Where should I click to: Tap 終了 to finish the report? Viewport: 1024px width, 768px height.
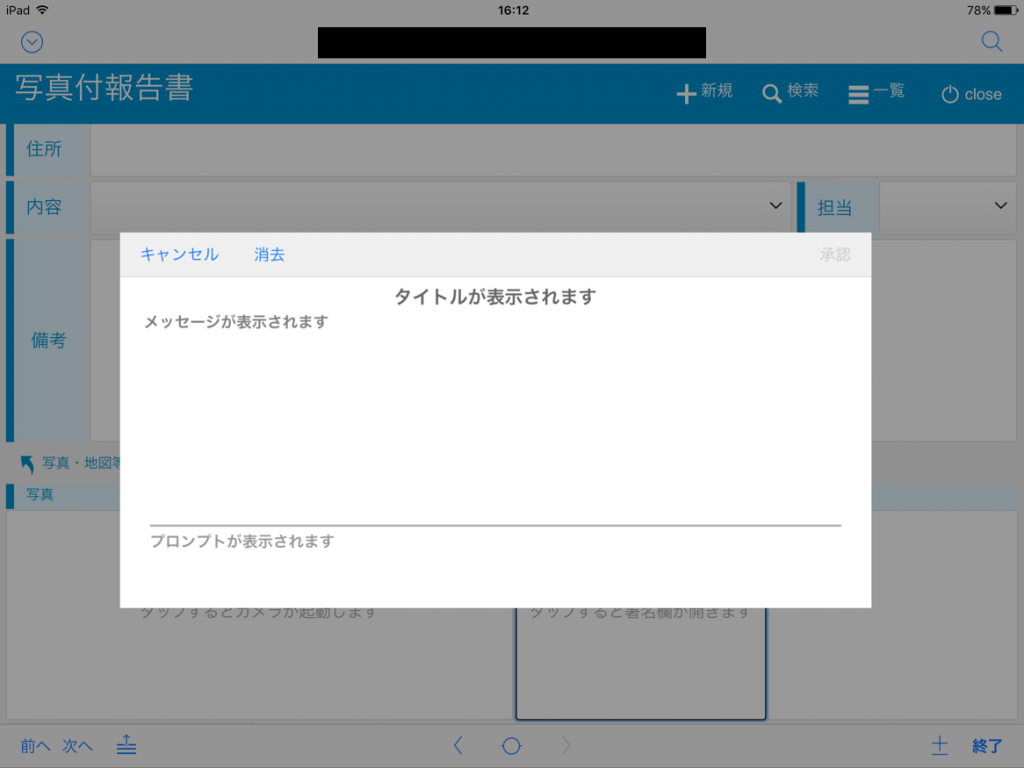987,745
